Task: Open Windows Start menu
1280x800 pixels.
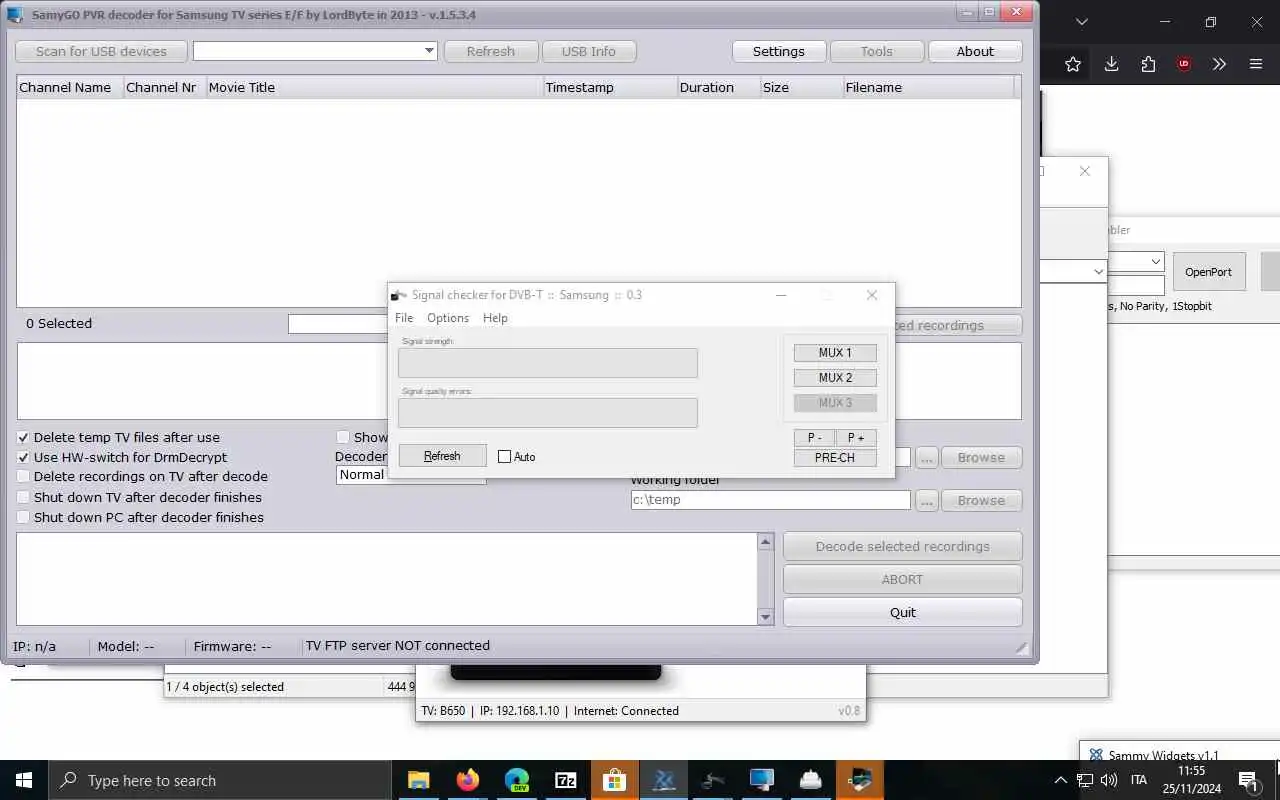Action: click(x=24, y=780)
